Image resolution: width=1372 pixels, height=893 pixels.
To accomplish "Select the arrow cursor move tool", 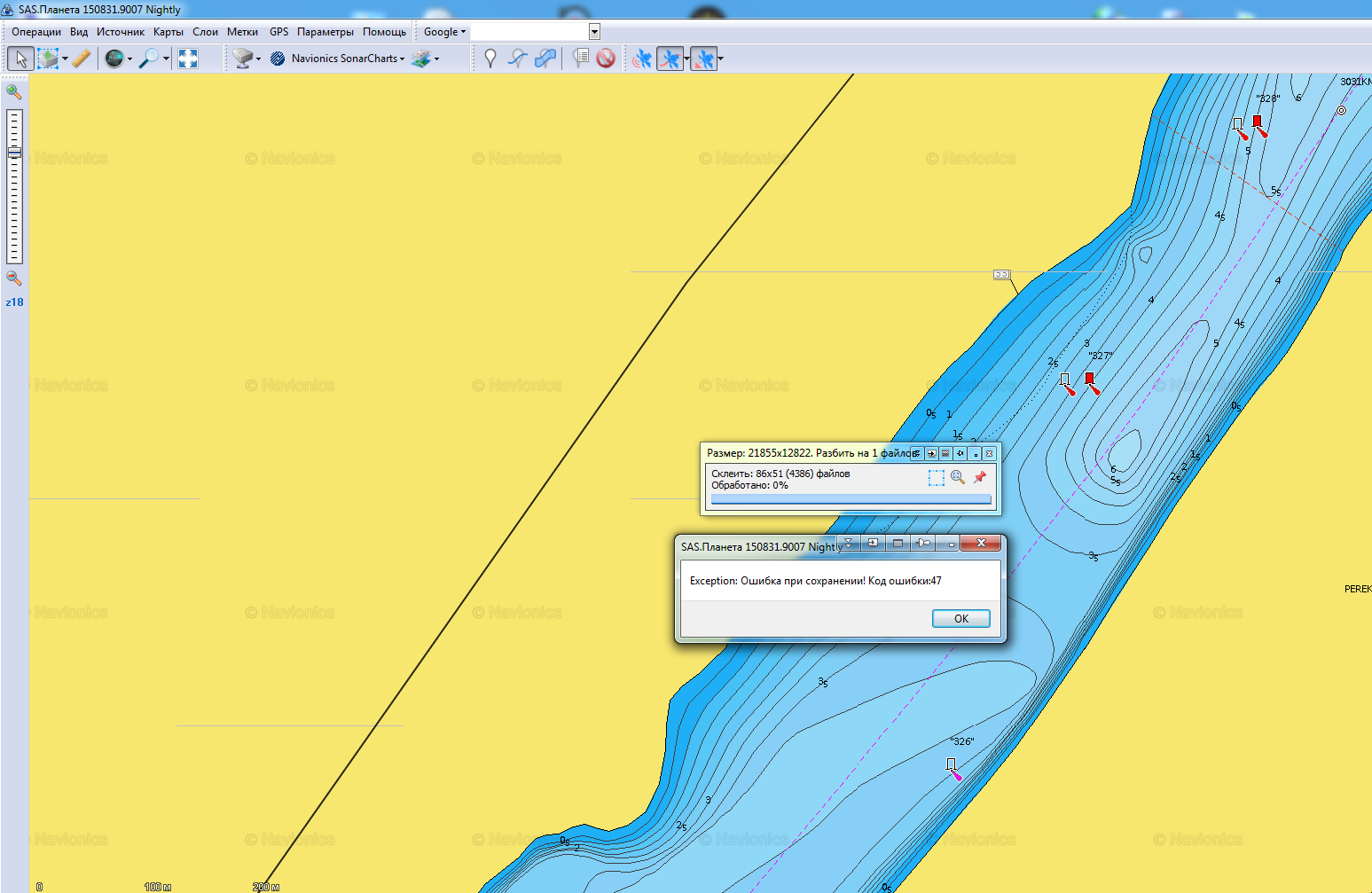I will tap(20, 59).
